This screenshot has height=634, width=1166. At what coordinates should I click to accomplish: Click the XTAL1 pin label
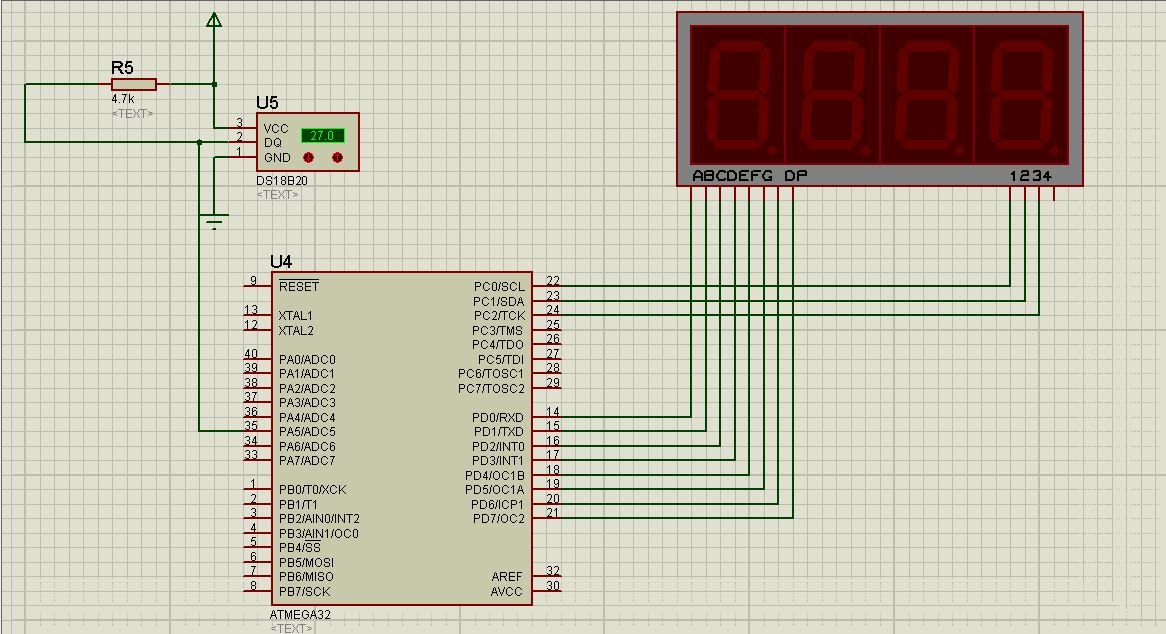(x=296, y=316)
